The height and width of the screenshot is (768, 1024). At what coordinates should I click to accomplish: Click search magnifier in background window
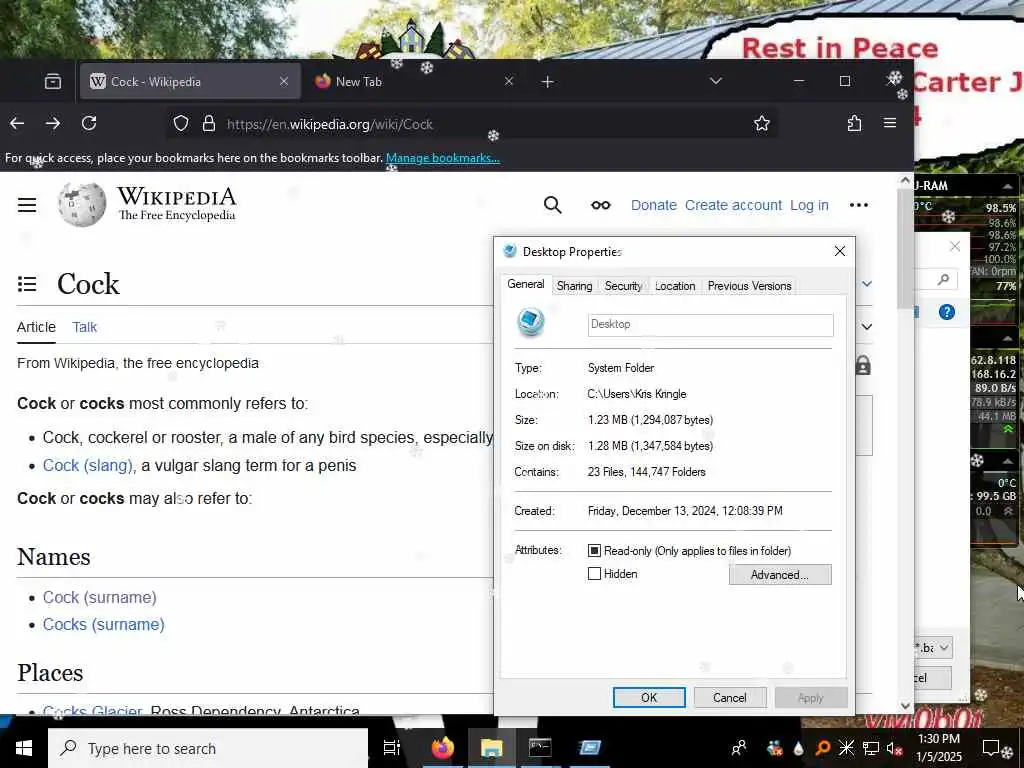coord(943,280)
